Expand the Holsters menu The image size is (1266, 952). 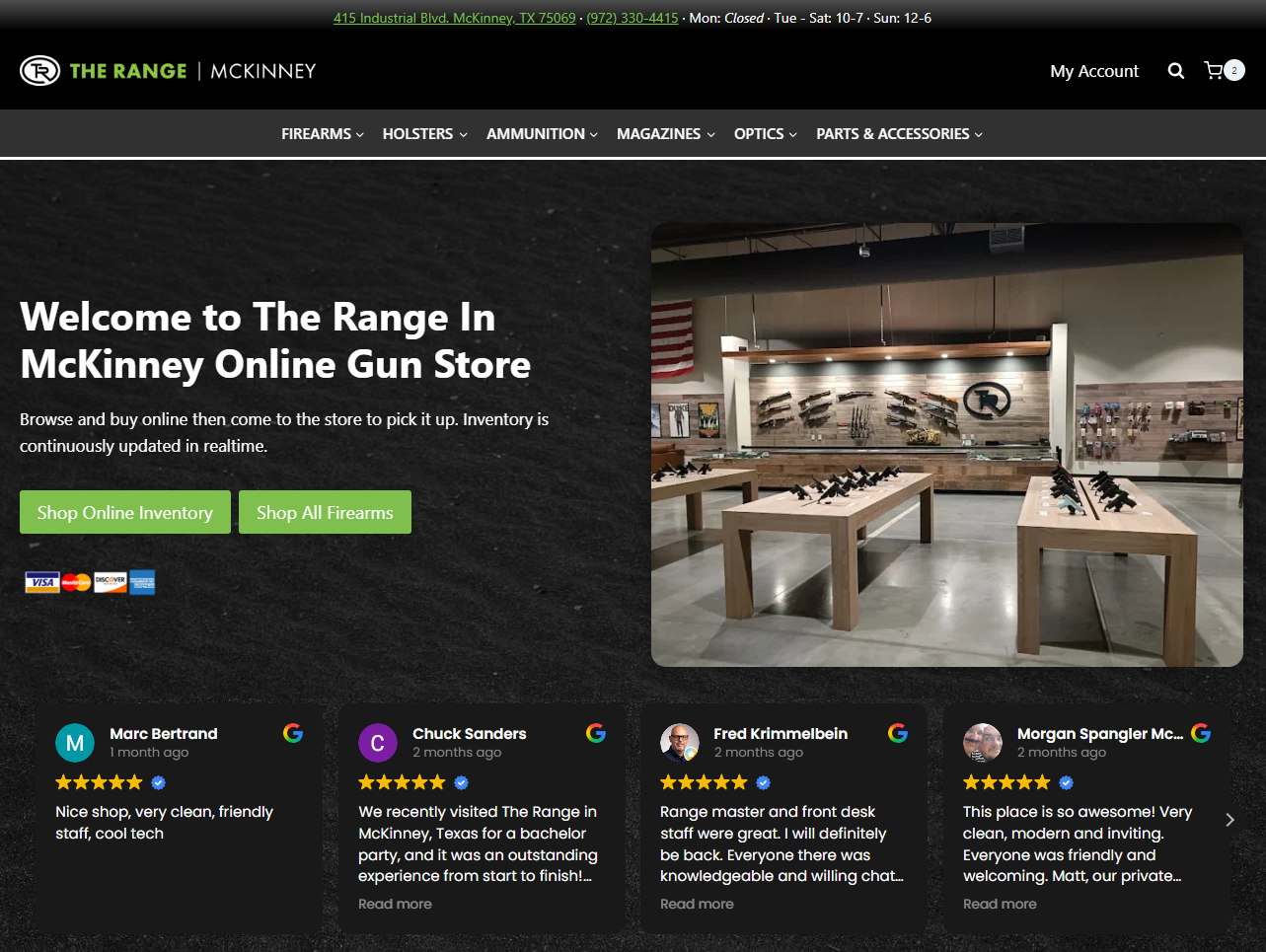(x=425, y=134)
